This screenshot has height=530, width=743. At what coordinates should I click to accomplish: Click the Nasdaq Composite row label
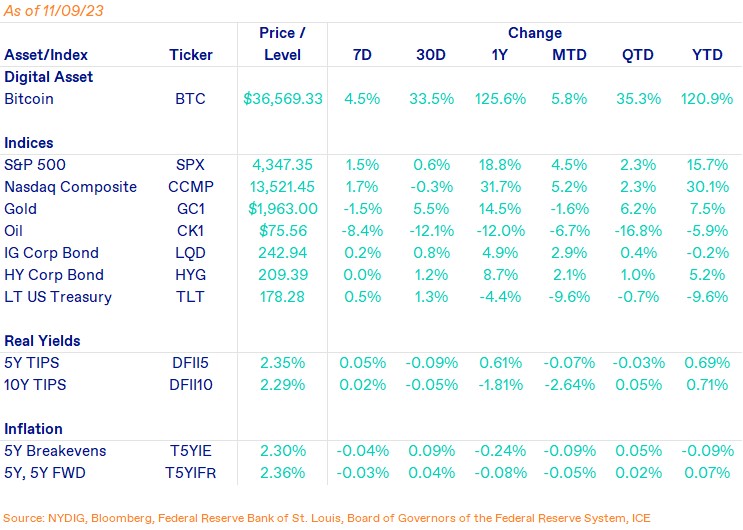(63, 187)
